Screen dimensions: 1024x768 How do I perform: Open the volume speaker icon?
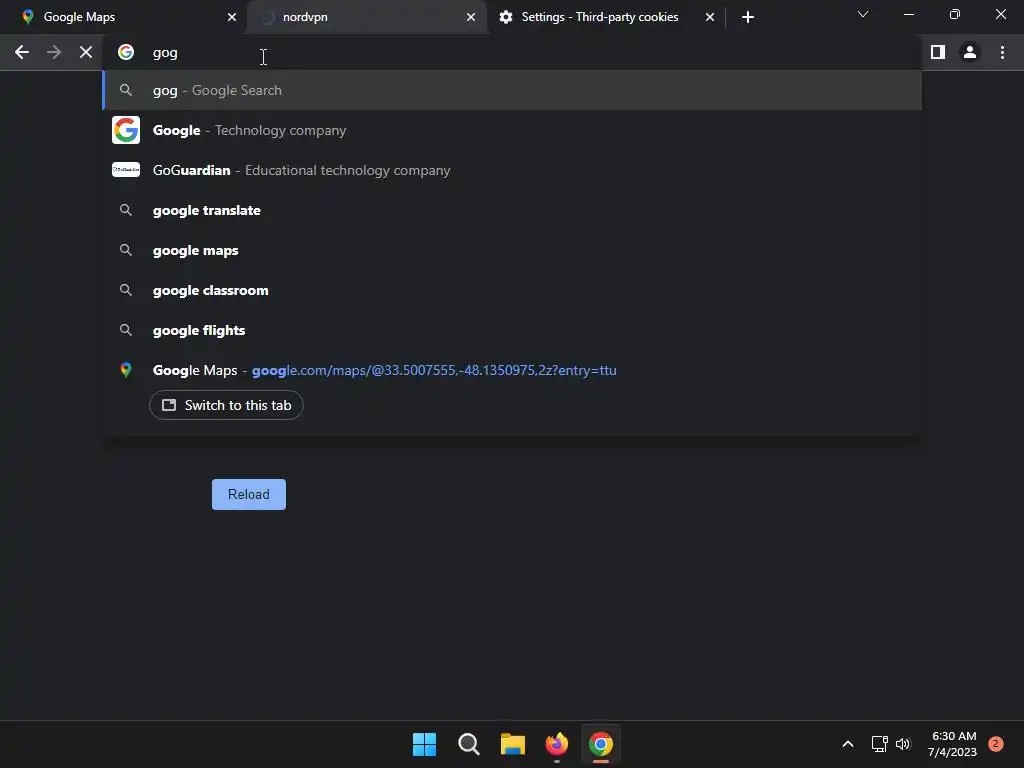point(903,744)
